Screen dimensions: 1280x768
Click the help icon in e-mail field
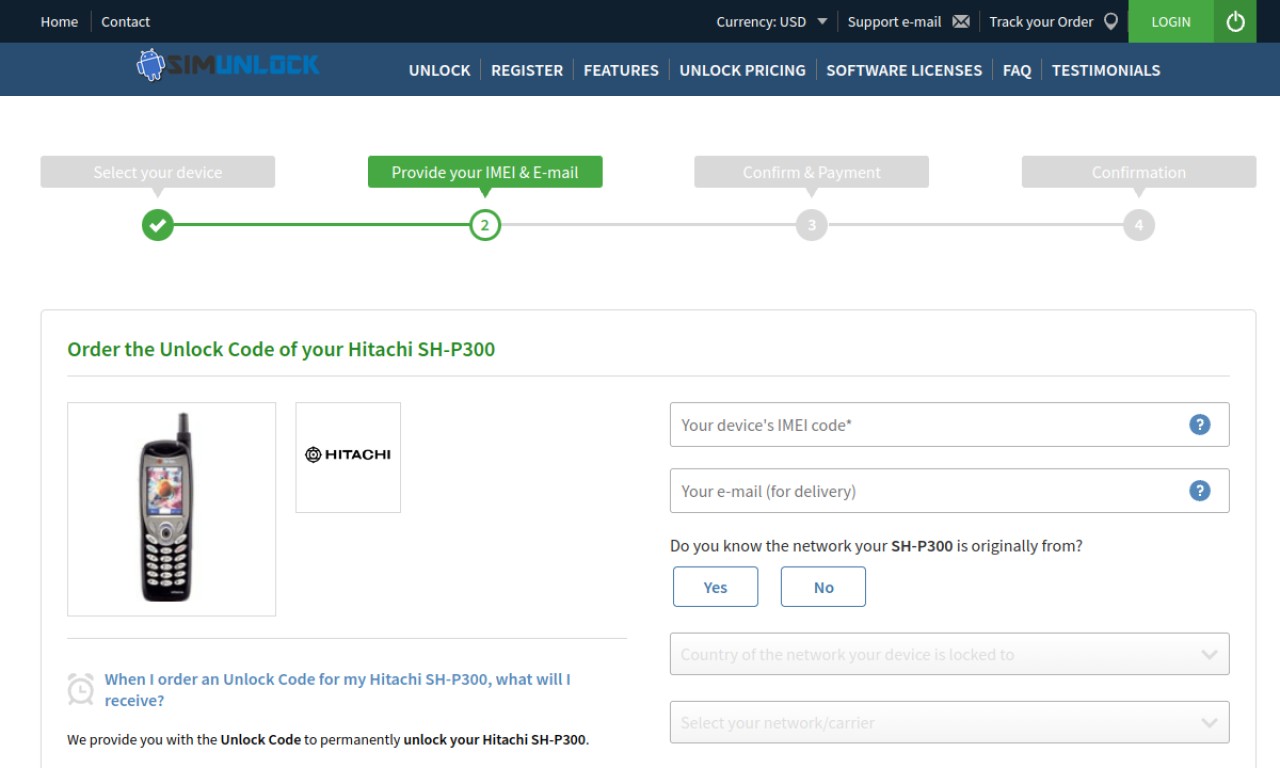click(x=1200, y=490)
